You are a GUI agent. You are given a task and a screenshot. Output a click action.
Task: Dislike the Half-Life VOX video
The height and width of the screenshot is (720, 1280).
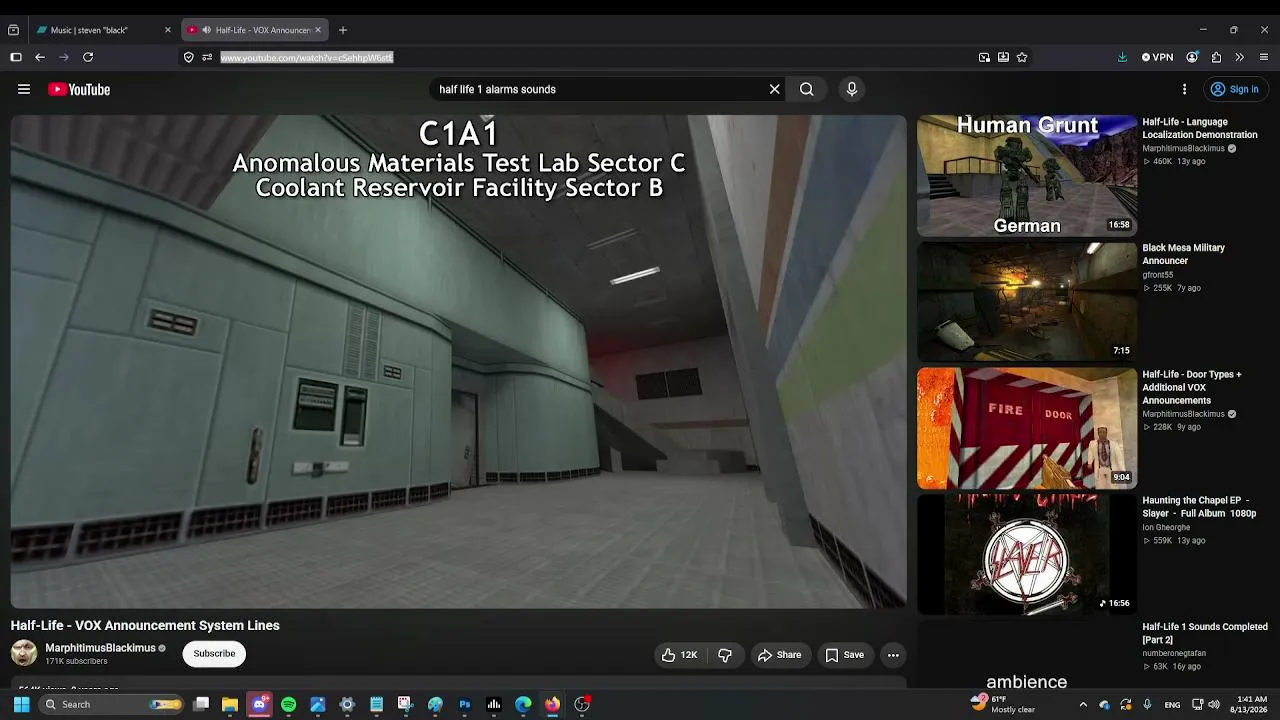[x=725, y=655]
